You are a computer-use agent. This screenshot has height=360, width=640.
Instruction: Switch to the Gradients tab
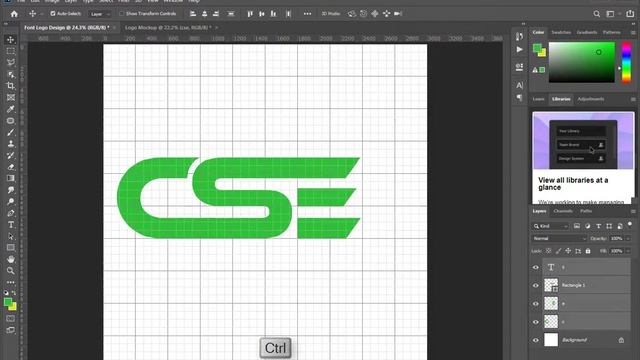[x=587, y=32]
